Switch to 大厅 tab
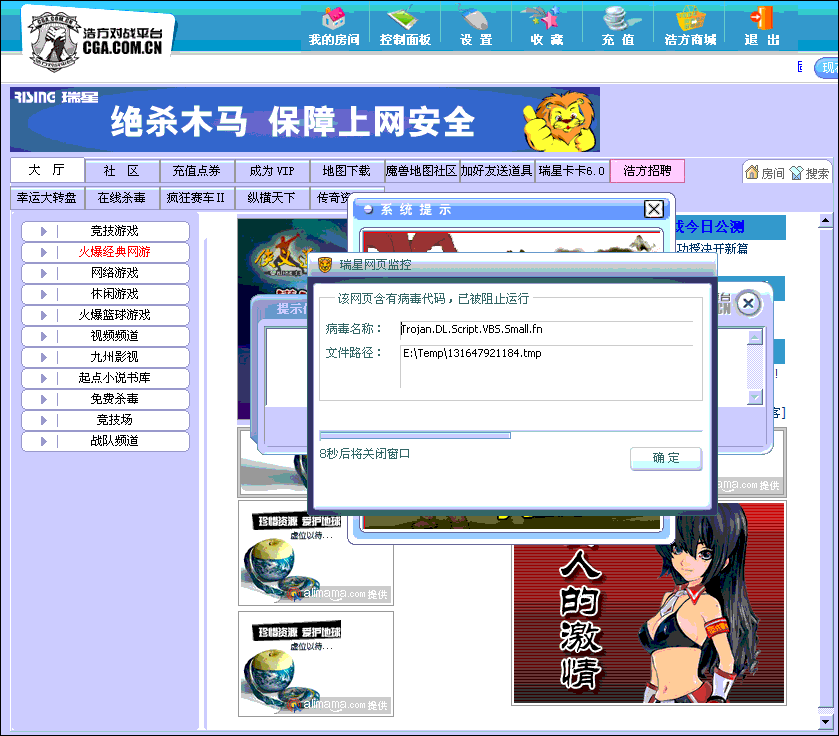Viewport: 839px width, 736px height. (47, 170)
